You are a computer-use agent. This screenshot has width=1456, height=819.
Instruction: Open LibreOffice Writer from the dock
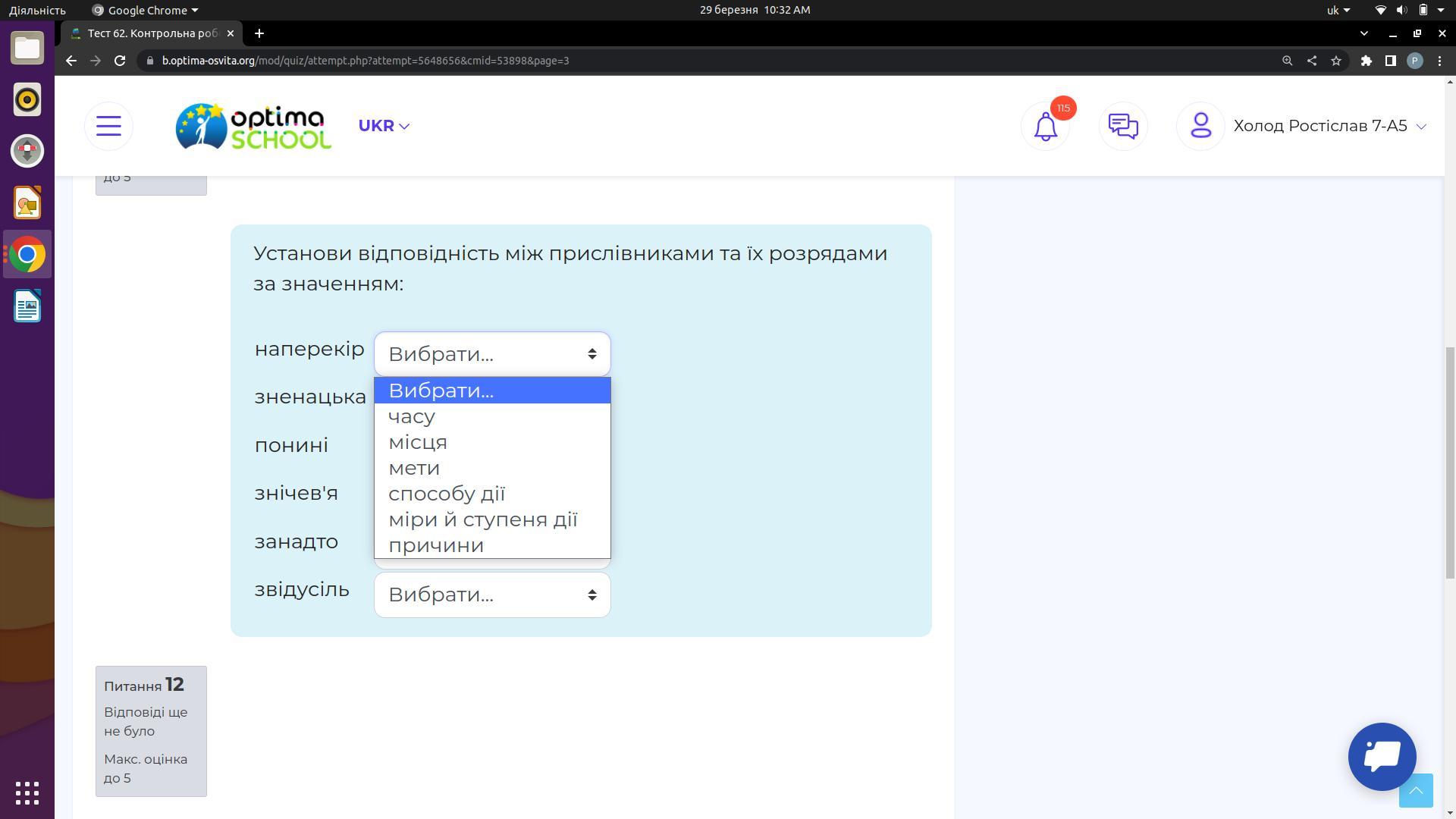pos(27,306)
